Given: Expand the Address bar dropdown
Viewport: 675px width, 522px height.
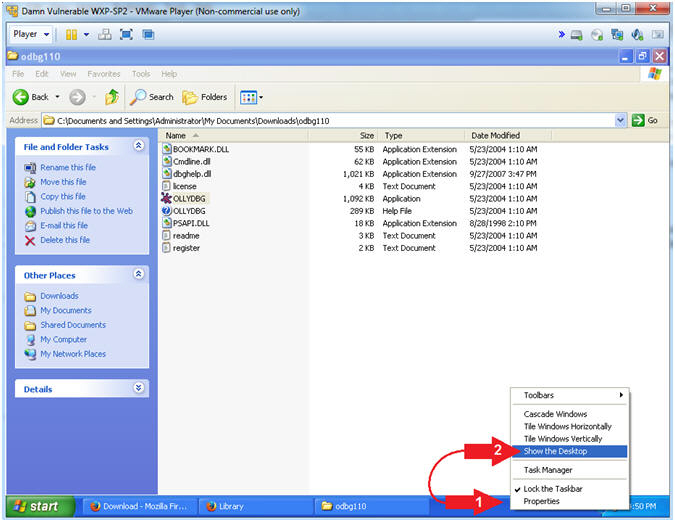Looking at the screenshot, I should point(620,120).
